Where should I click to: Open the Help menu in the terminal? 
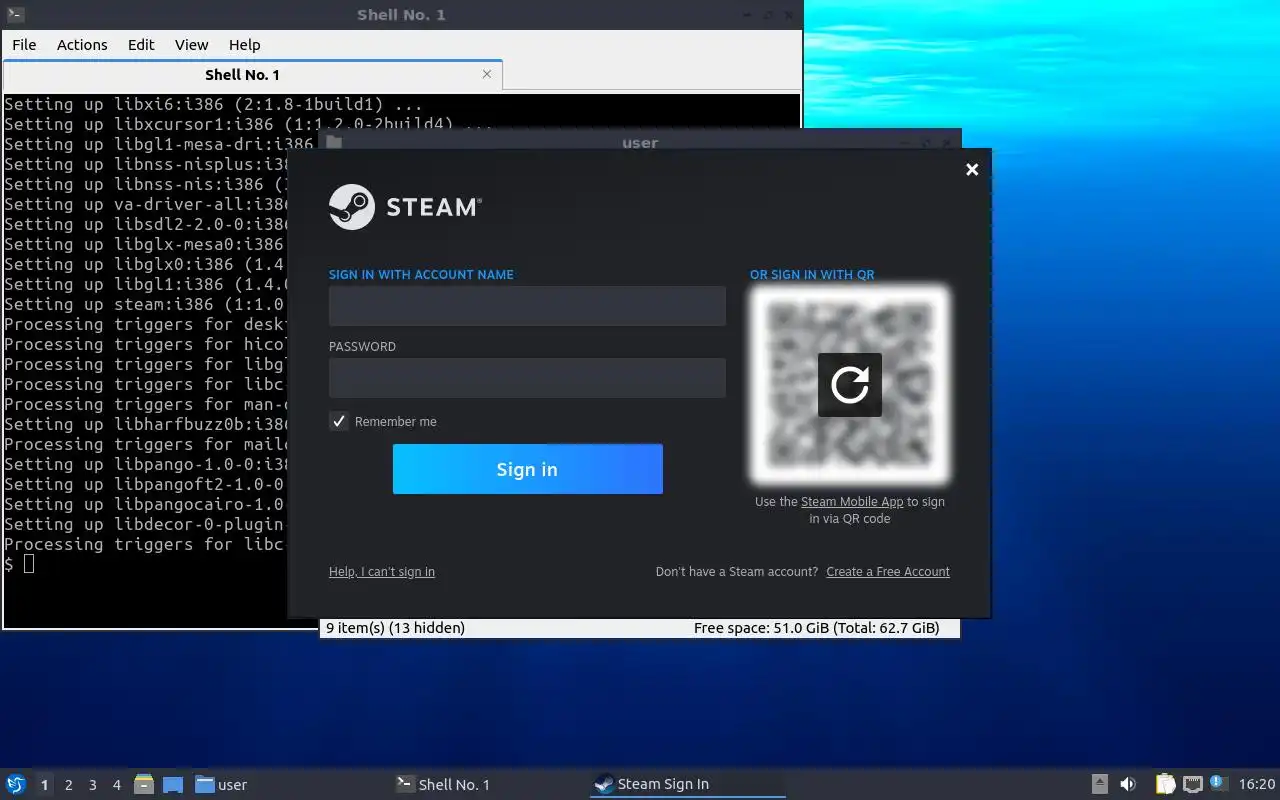244,44
